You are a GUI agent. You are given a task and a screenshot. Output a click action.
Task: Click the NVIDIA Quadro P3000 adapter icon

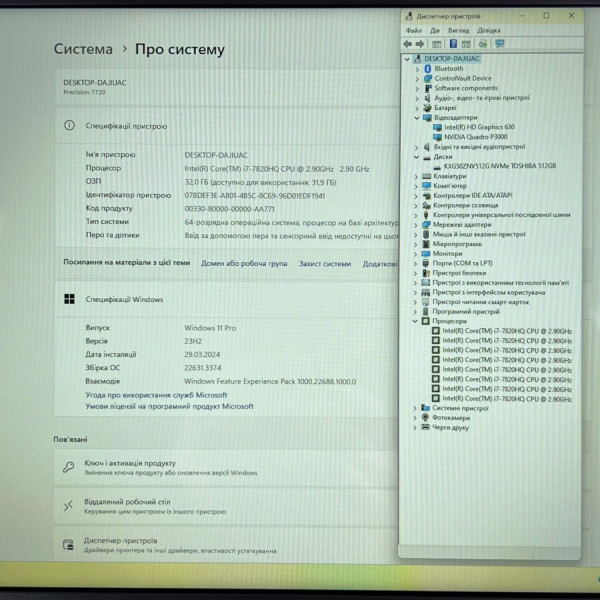[x=437, y=137]
